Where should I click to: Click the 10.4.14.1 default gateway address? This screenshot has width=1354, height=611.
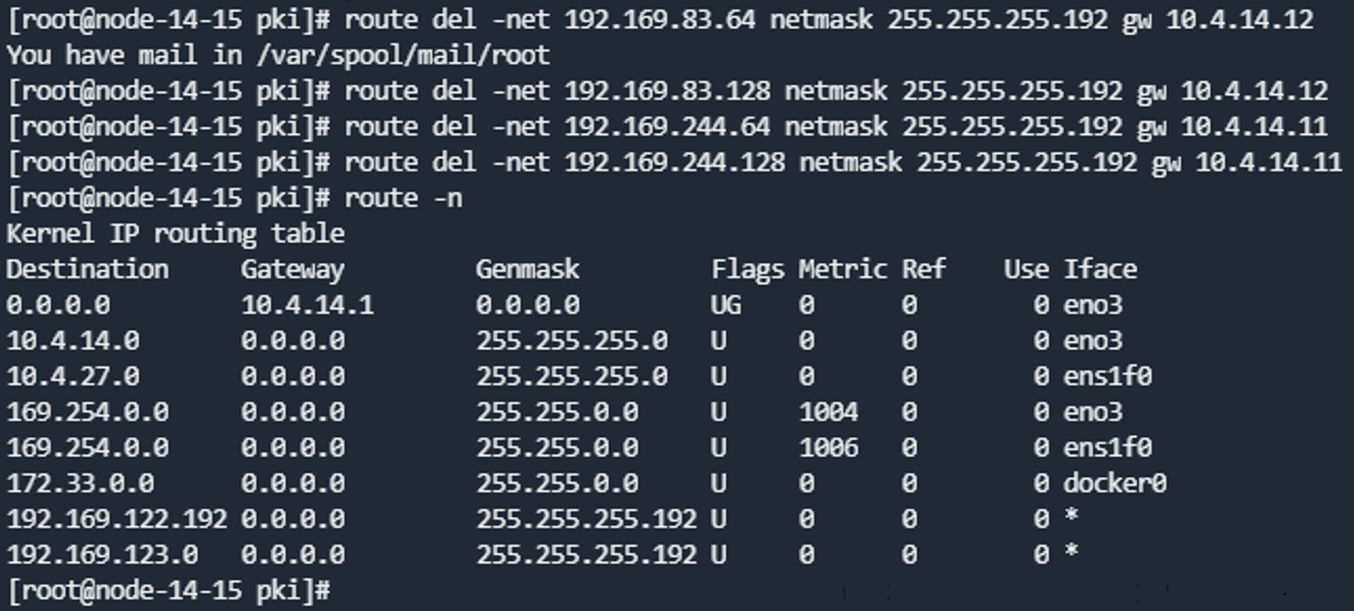(x=307, y=305)
